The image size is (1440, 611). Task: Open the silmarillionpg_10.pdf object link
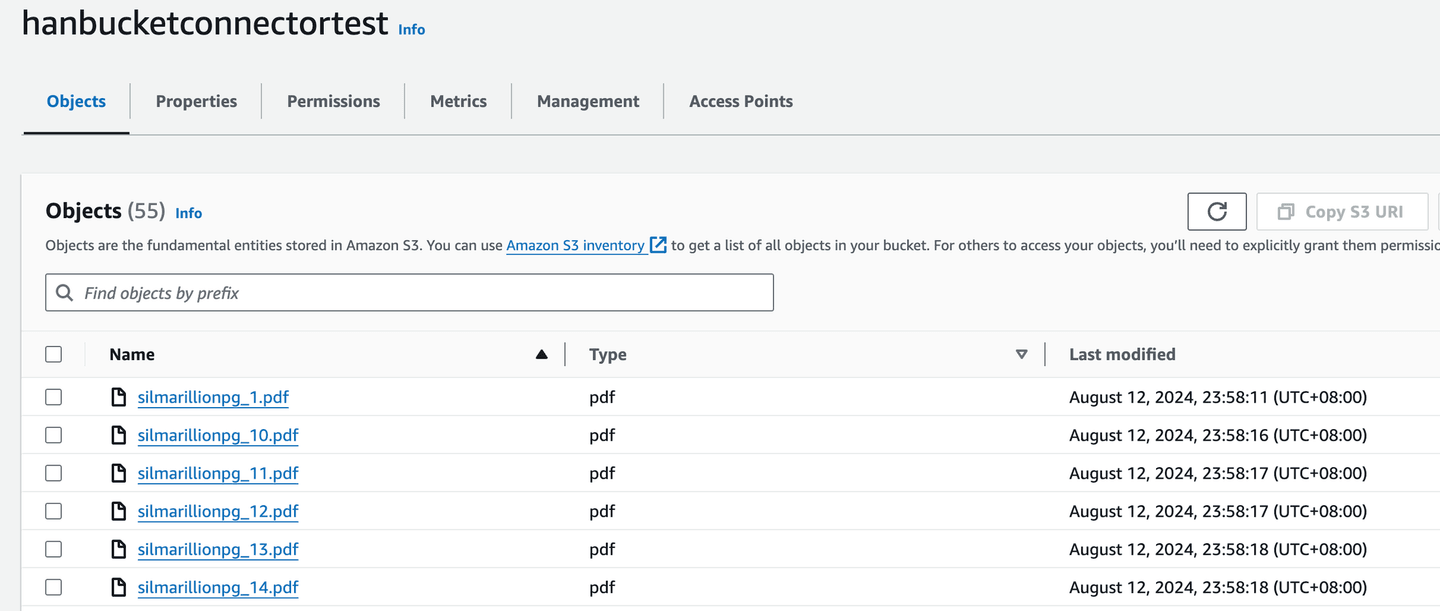pyautogui.click(x=218, y=436)
